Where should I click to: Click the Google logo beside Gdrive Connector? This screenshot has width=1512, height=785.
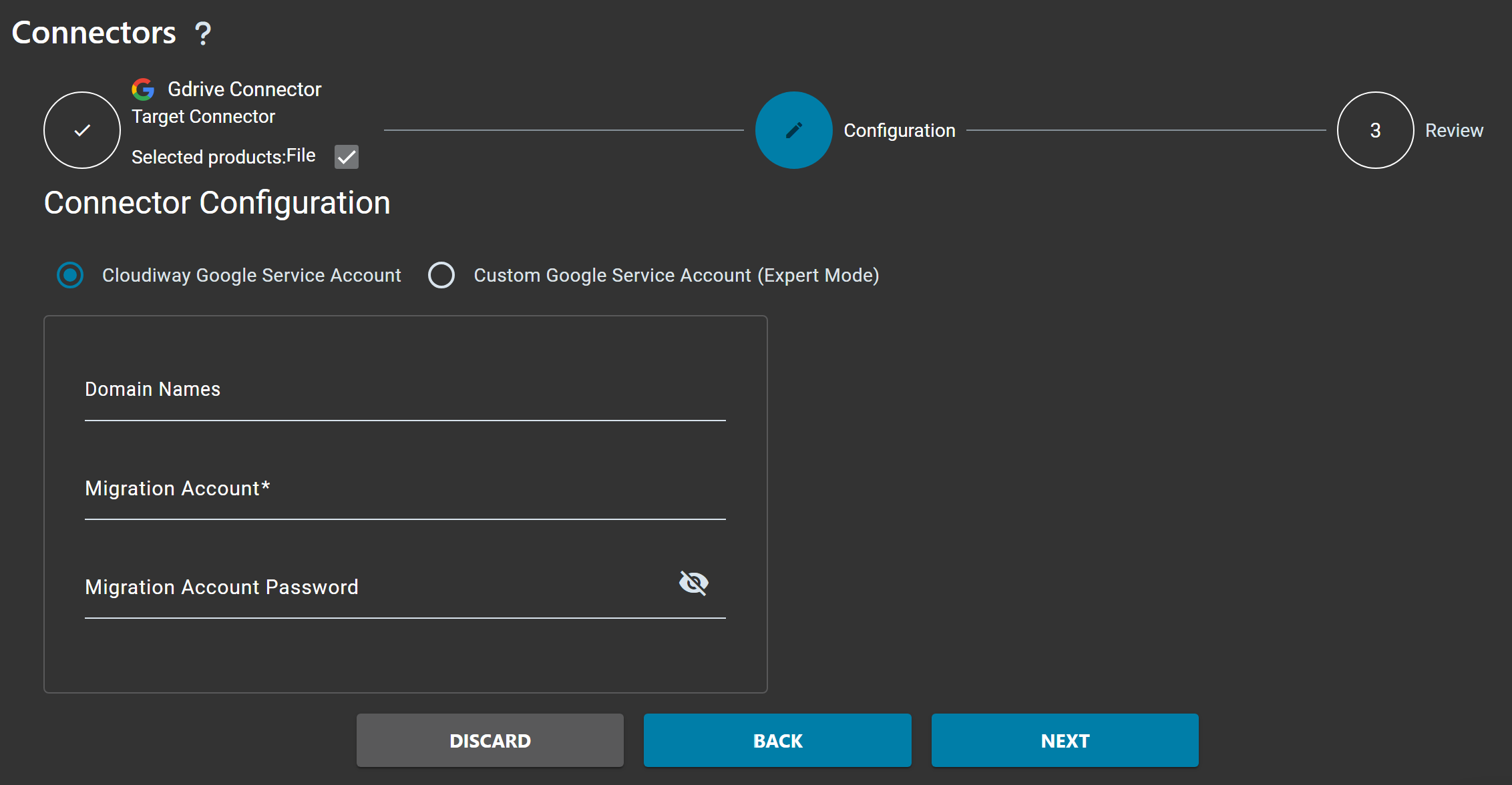(143, 89)
